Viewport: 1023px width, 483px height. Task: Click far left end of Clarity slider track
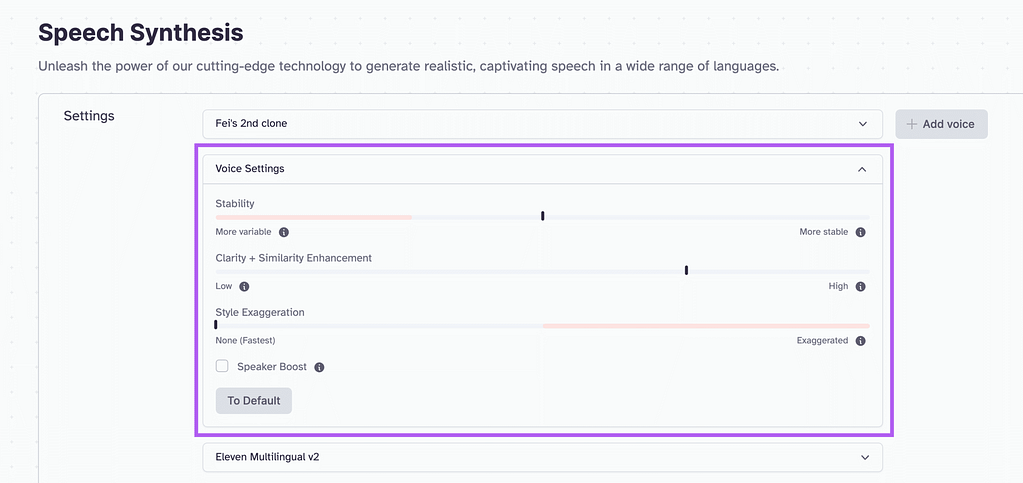218,271
